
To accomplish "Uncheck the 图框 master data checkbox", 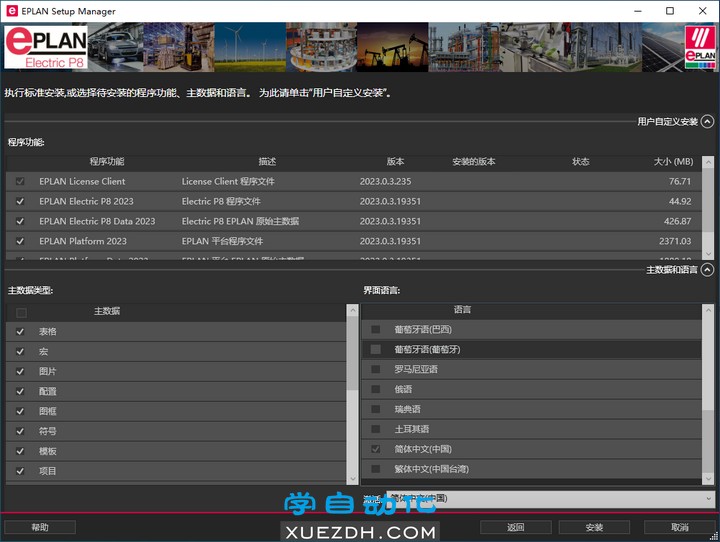I will [x=20, y=412].
